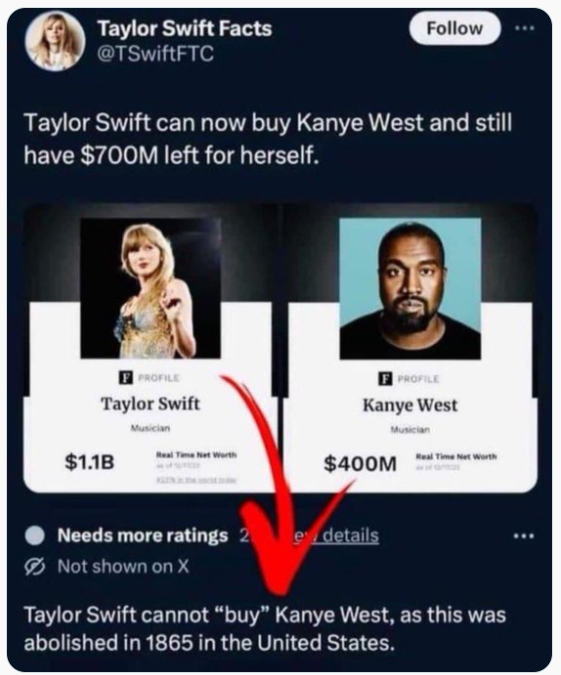Open the Taylor Swift Facts display name

pos(185,29)
